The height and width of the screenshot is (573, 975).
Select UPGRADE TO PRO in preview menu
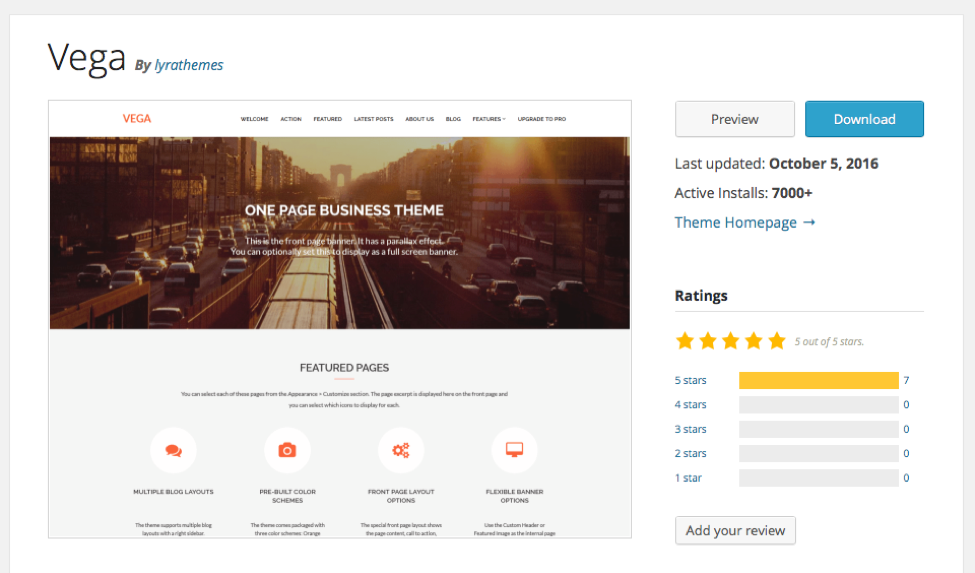(542, 119)
